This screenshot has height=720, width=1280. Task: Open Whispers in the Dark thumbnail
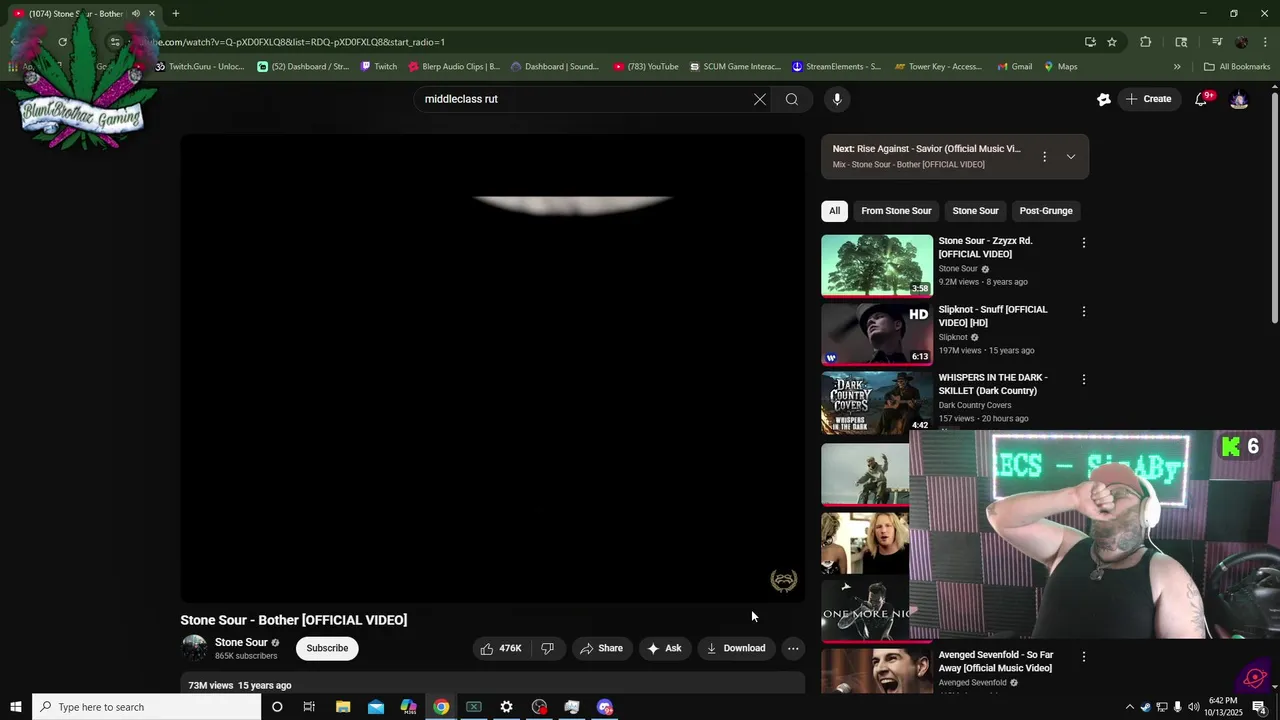point(877,402)
